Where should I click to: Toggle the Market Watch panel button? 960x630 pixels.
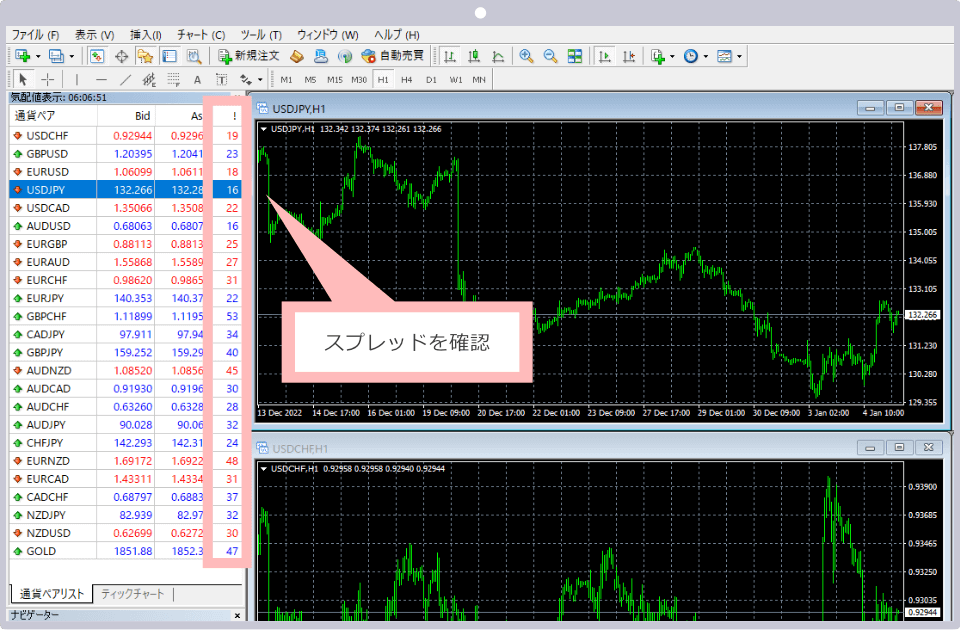click(97, 56)
